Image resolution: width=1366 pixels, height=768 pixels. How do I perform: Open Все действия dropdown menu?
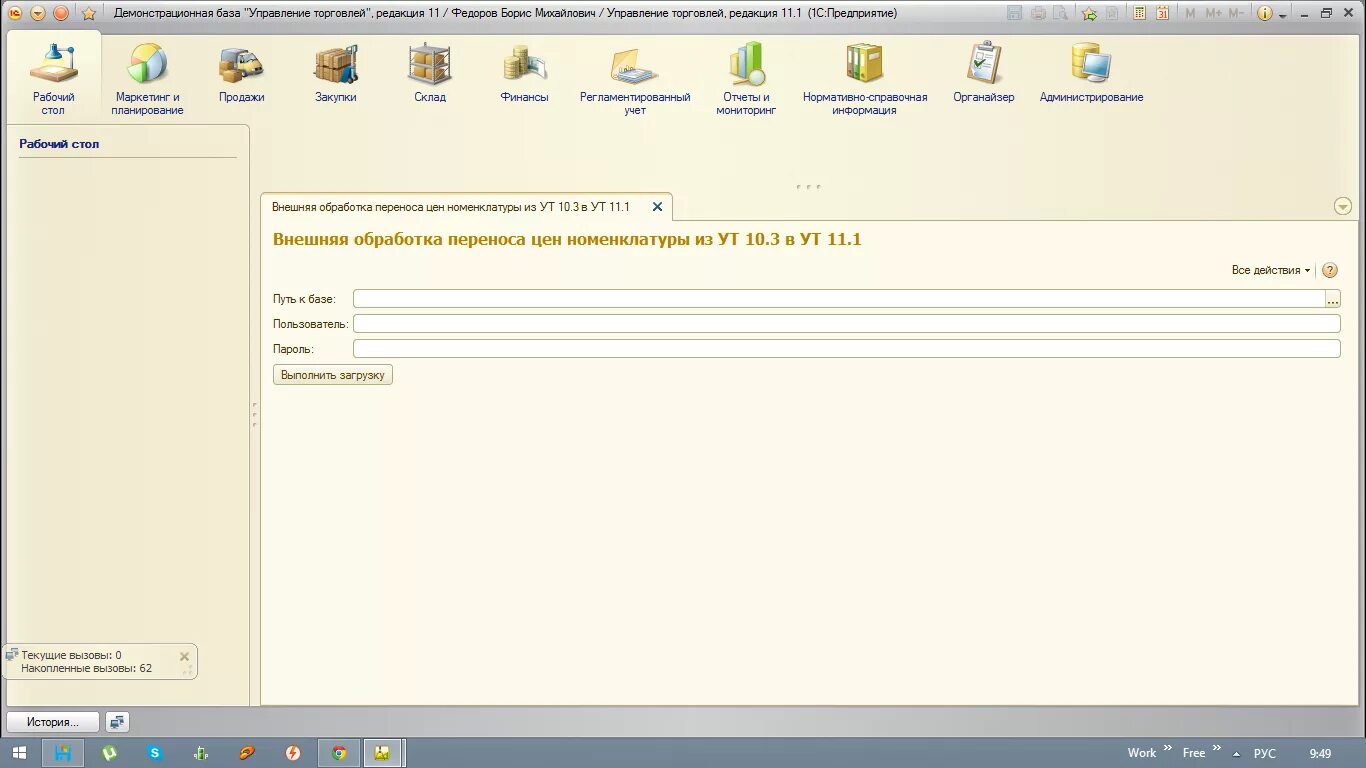(x=1271, y=270)
